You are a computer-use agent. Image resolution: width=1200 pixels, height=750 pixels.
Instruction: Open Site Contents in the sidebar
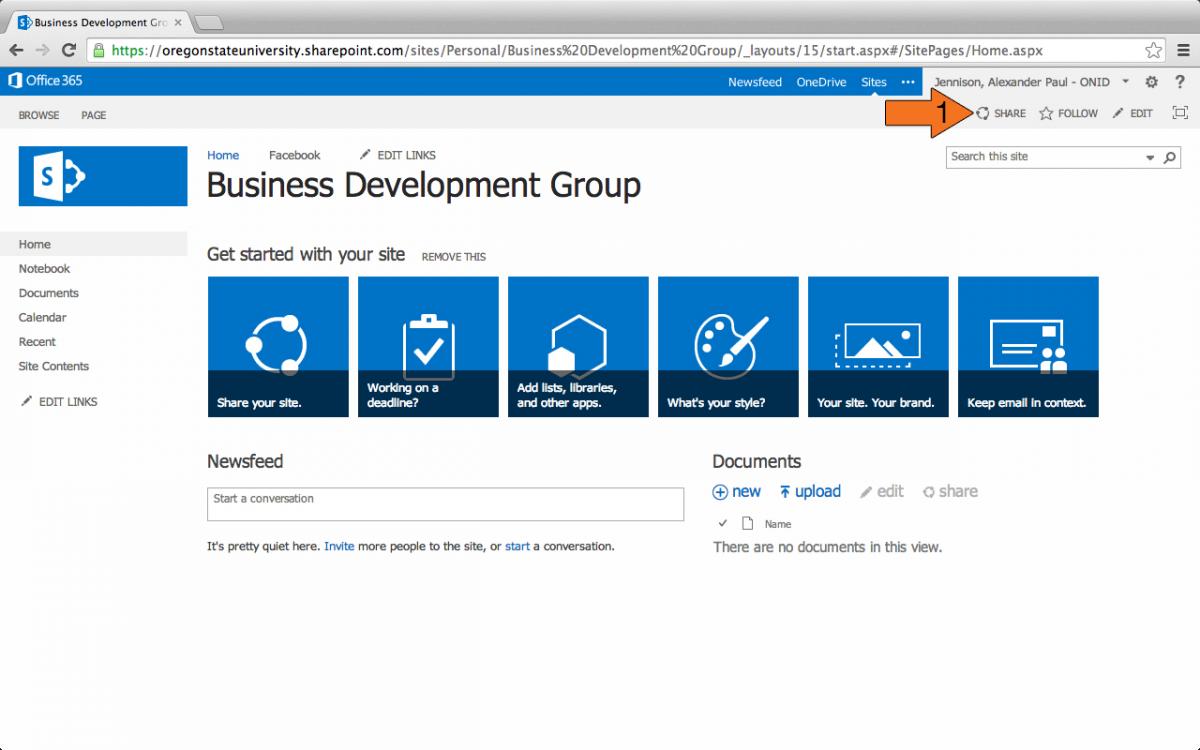(54, 366)
